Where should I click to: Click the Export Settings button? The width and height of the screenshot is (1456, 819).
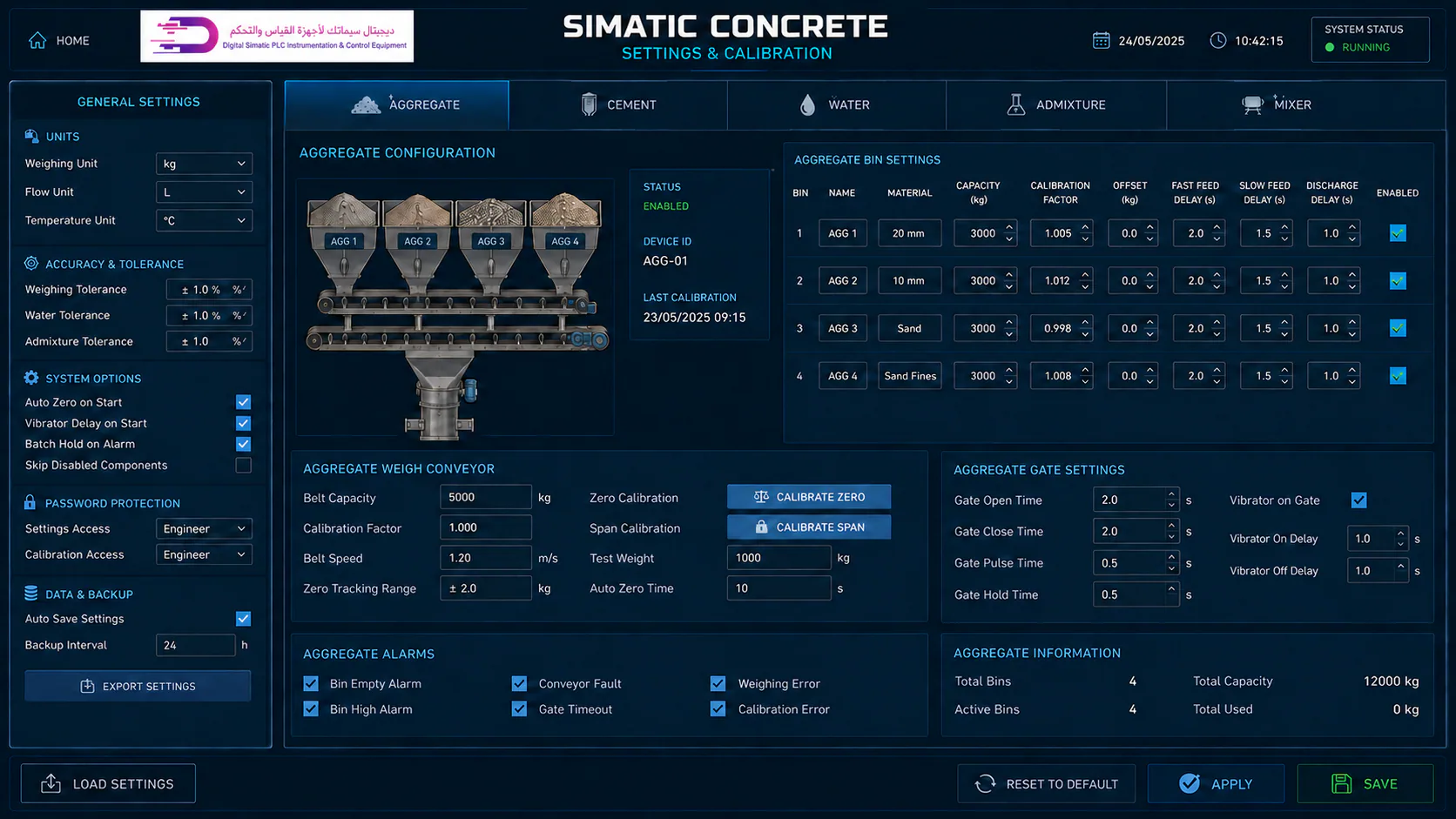click(138, 686)
